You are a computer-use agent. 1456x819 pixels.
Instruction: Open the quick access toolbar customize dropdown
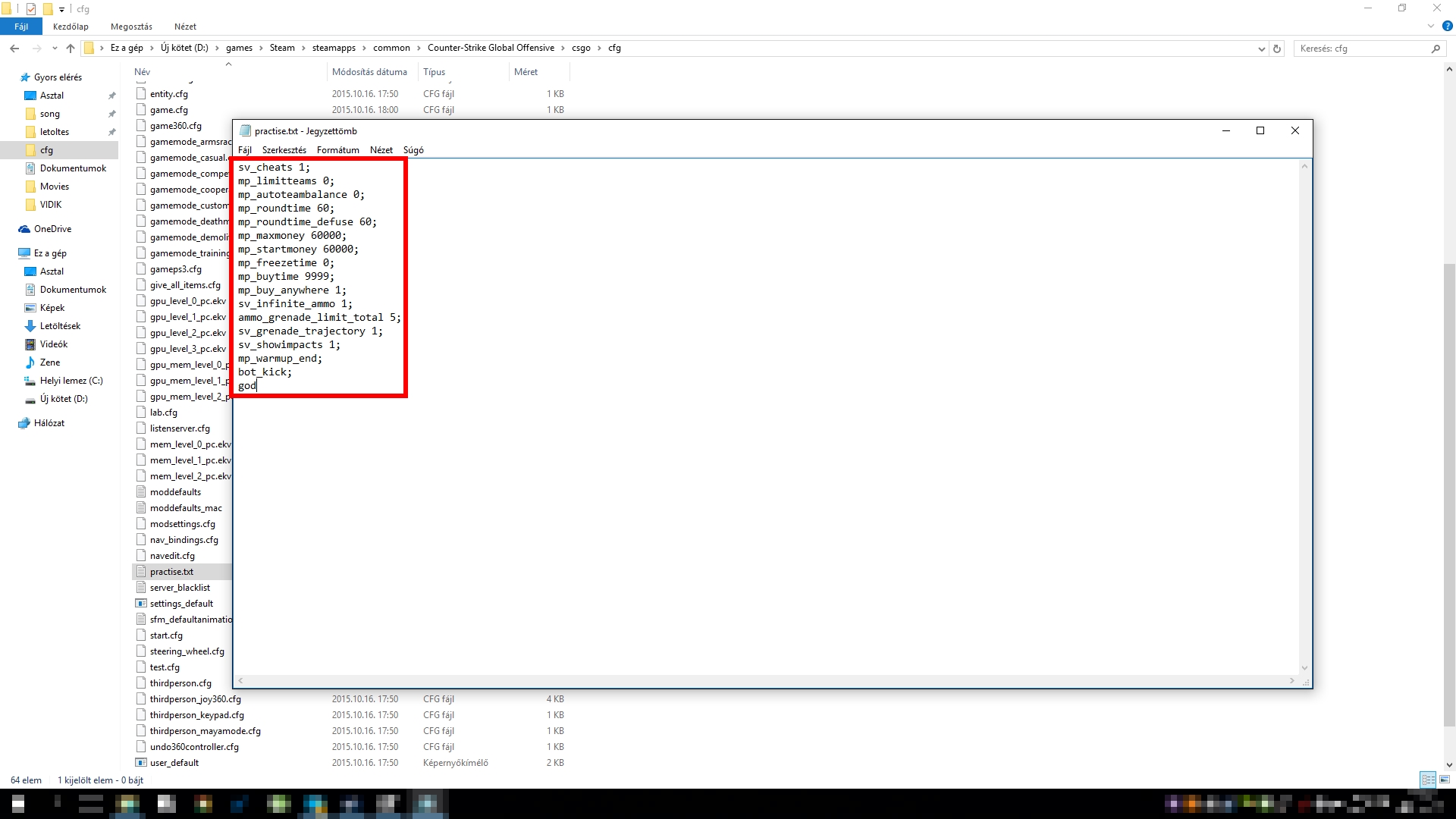point(61,9)
